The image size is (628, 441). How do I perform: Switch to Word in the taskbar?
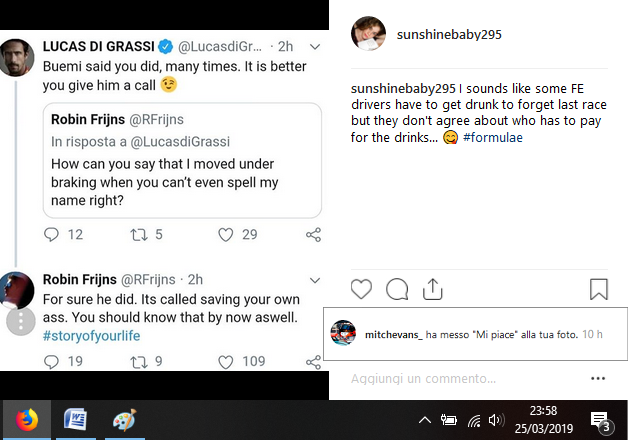75,420
